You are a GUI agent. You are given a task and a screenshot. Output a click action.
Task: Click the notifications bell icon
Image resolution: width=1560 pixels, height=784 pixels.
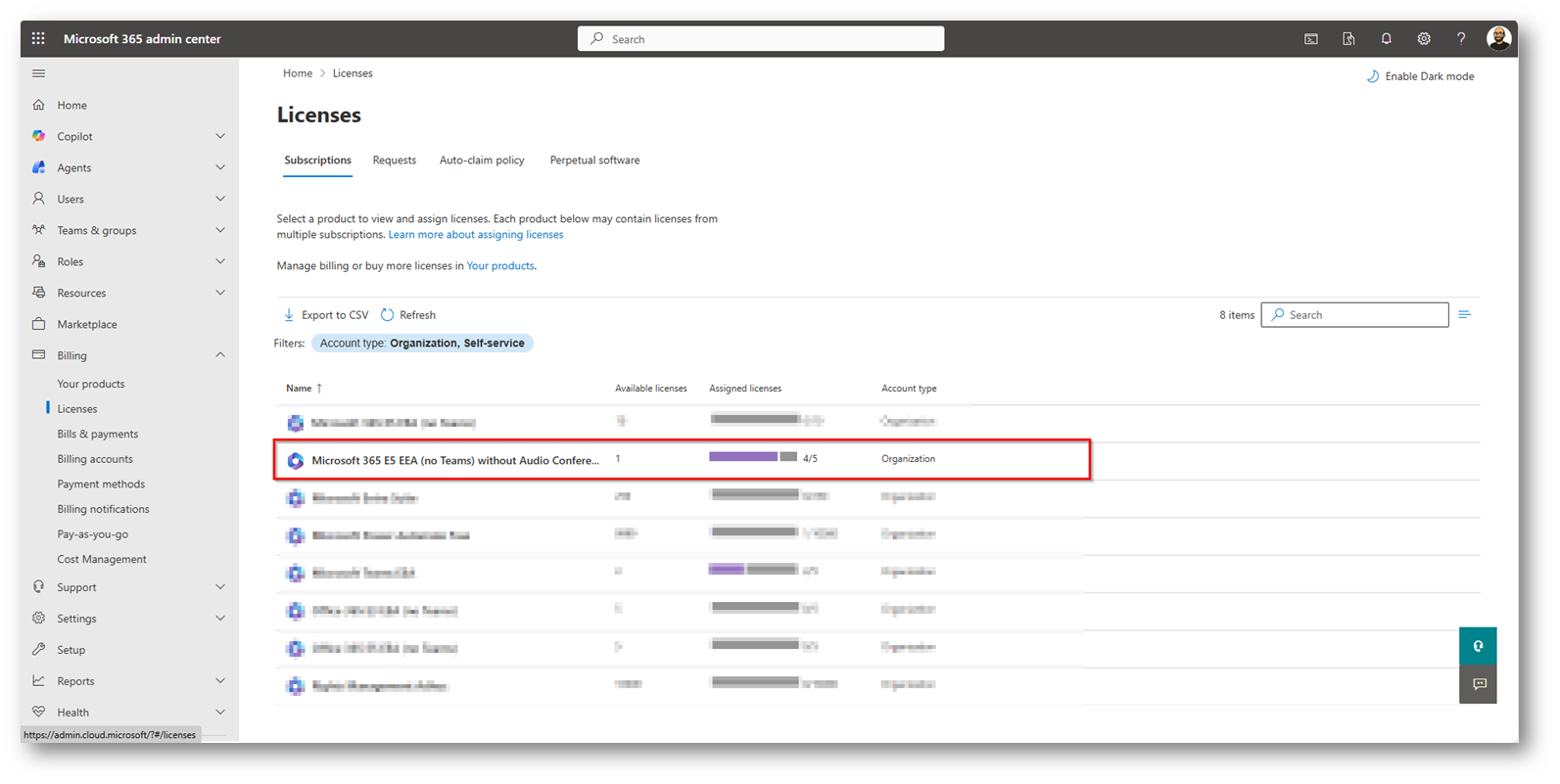click(1386, 39)
